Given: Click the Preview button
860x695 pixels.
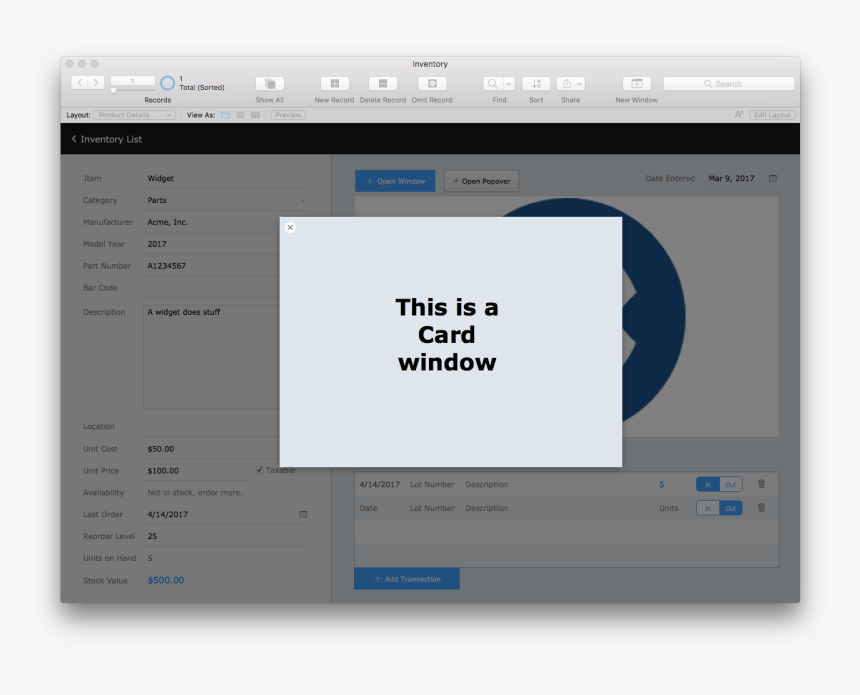Looking at the screenshot, I should pyautogui.click(x=288, y=115).
